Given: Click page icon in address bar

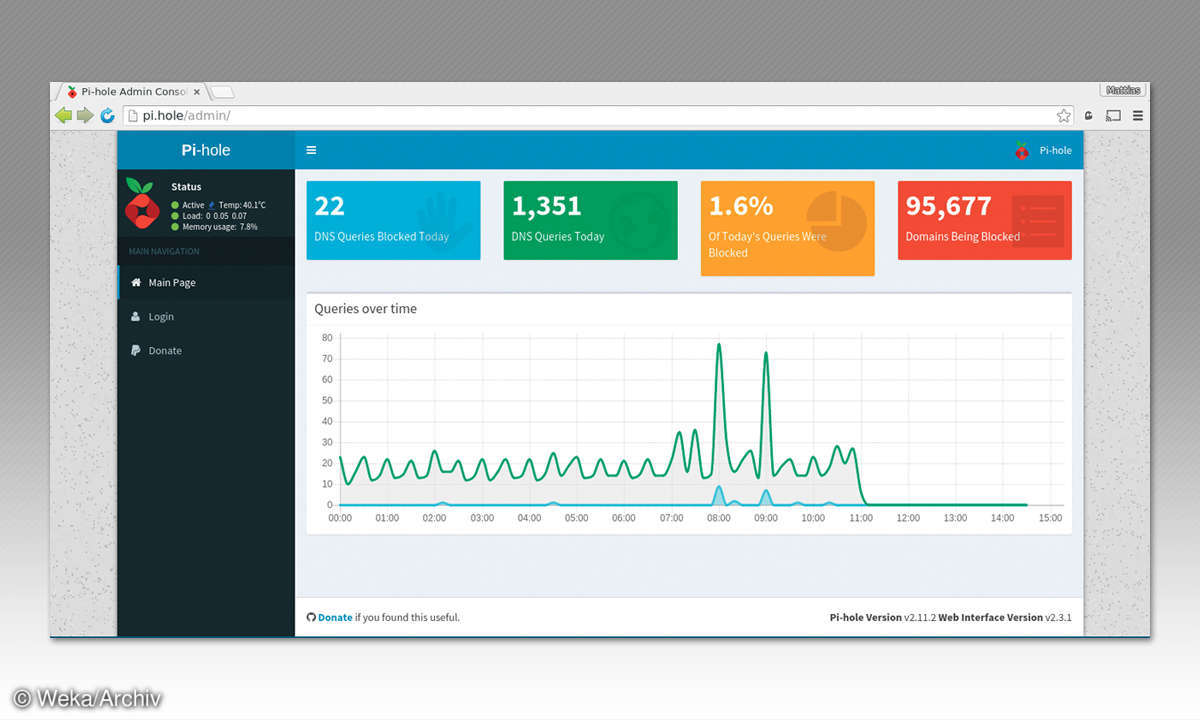Looking at the screenshot, I should [x=132, y=116].
